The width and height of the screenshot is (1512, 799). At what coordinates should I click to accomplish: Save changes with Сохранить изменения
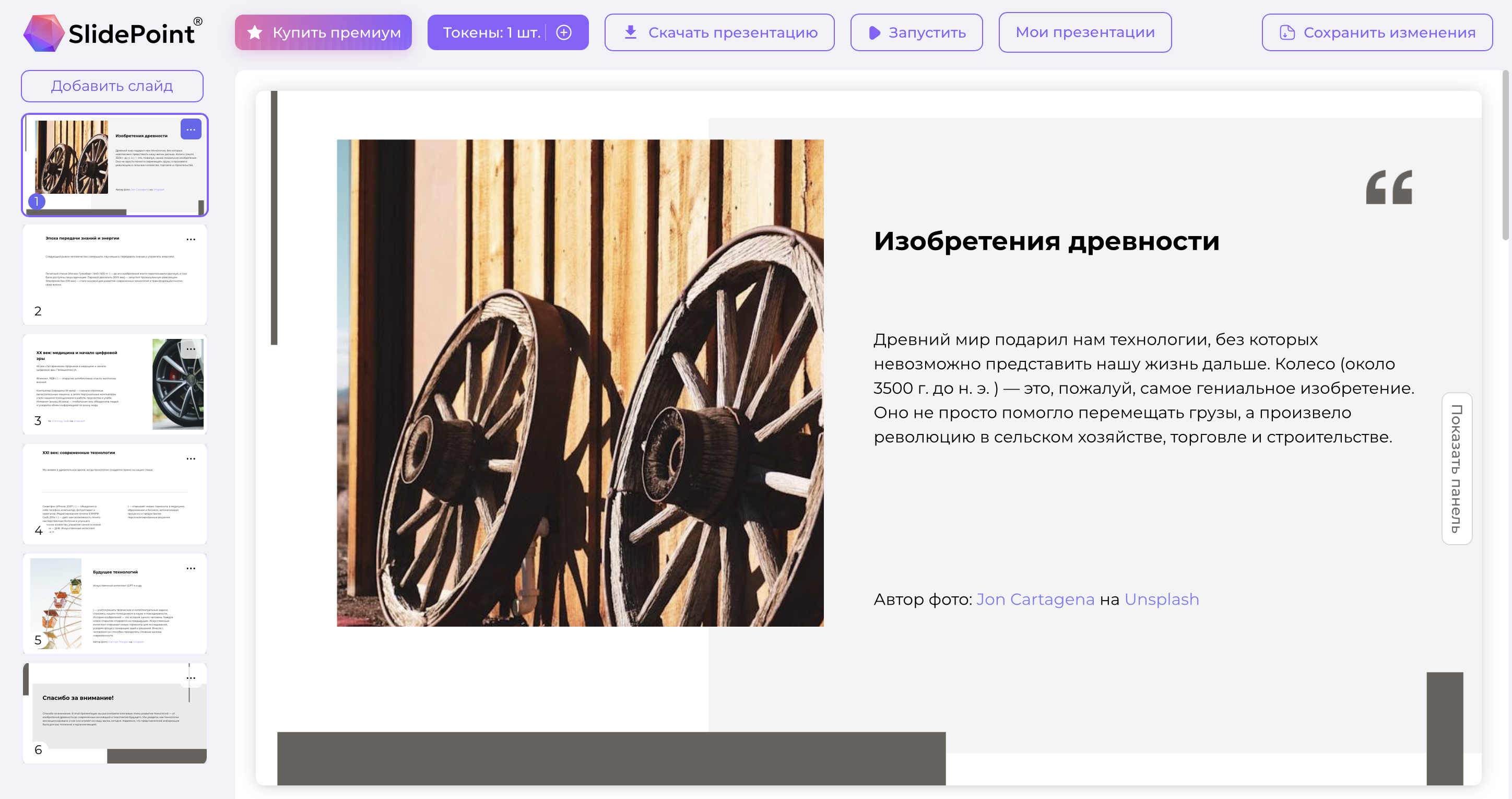click(x=1377, y=32)
